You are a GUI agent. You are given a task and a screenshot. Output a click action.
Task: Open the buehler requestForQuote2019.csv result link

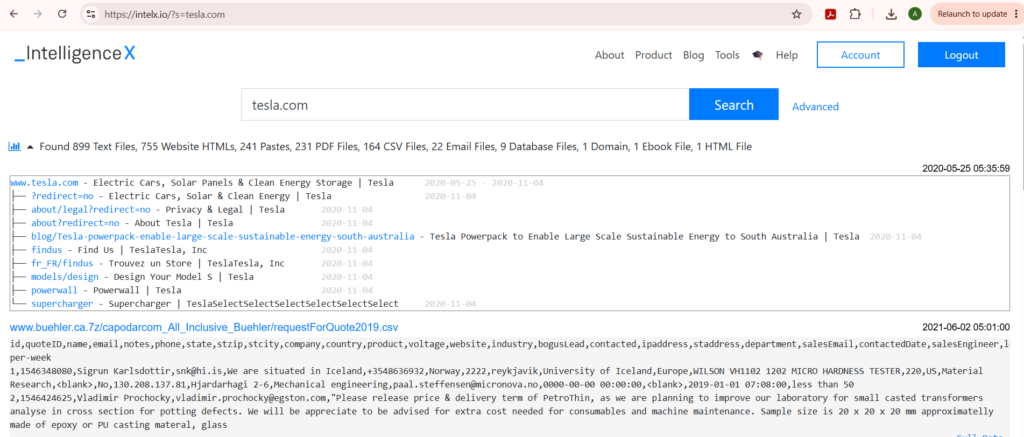204,327
